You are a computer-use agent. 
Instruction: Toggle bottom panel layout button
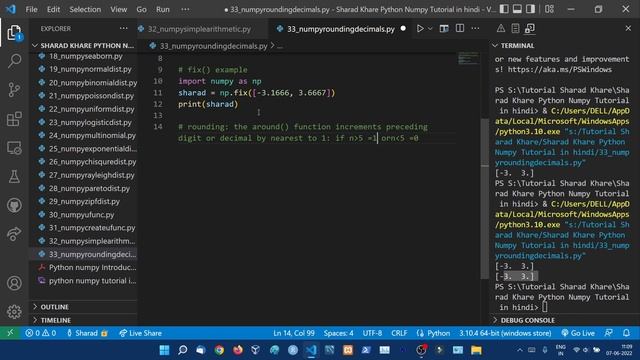(517, 9)
